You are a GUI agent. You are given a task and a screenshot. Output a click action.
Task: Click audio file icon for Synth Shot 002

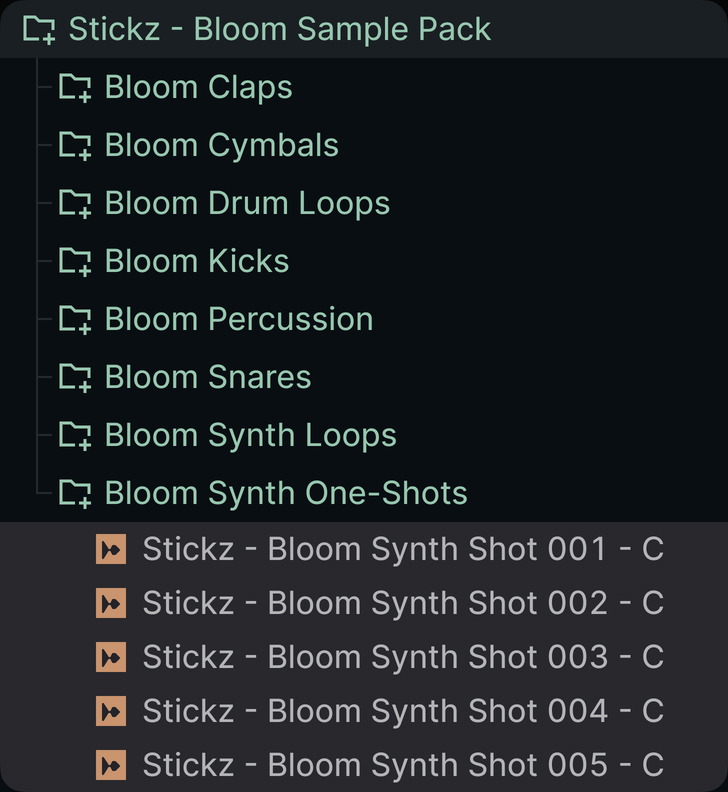click(x=111, y=603)
